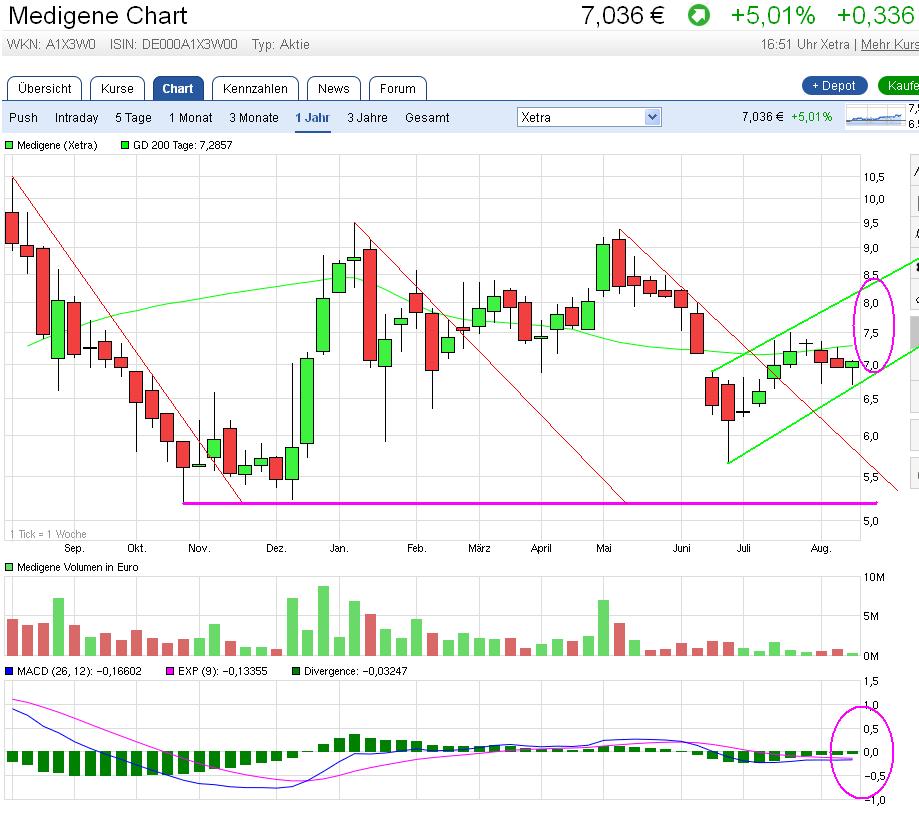Select the 1 Jahr time range
Image resolution: width=919 pixels, height=819 pixels.
coord(312,118)
